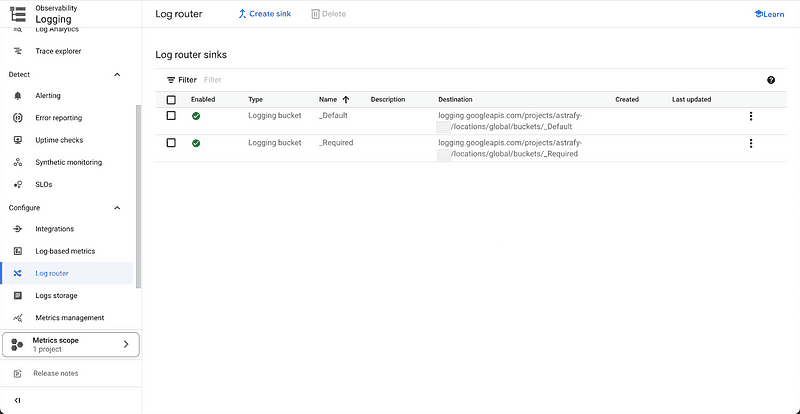Sort by Name using arrow icon
This screenshot has height=414, width=800.
pos(346,100)
